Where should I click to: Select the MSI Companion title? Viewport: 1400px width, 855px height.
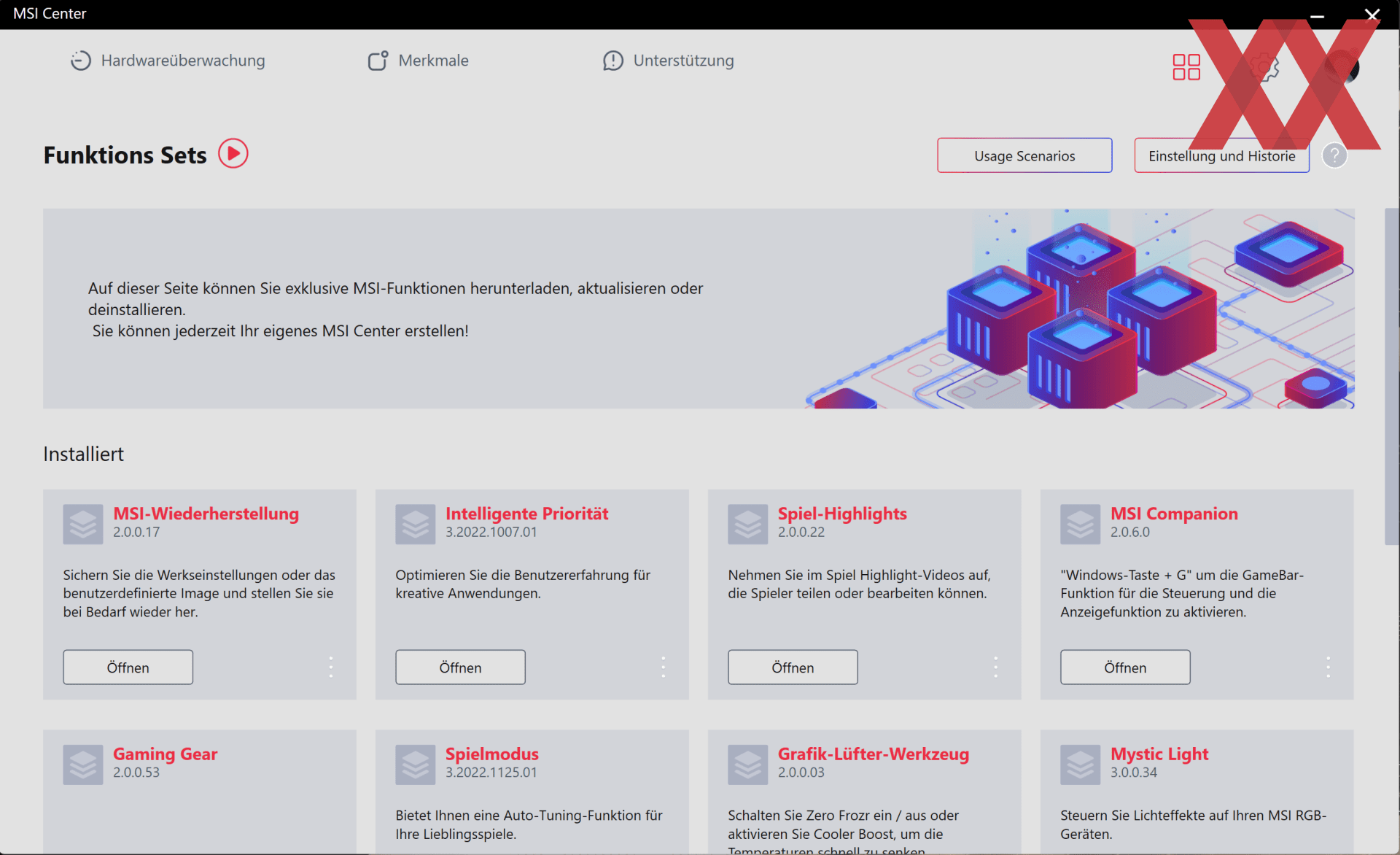point(1174,514)
